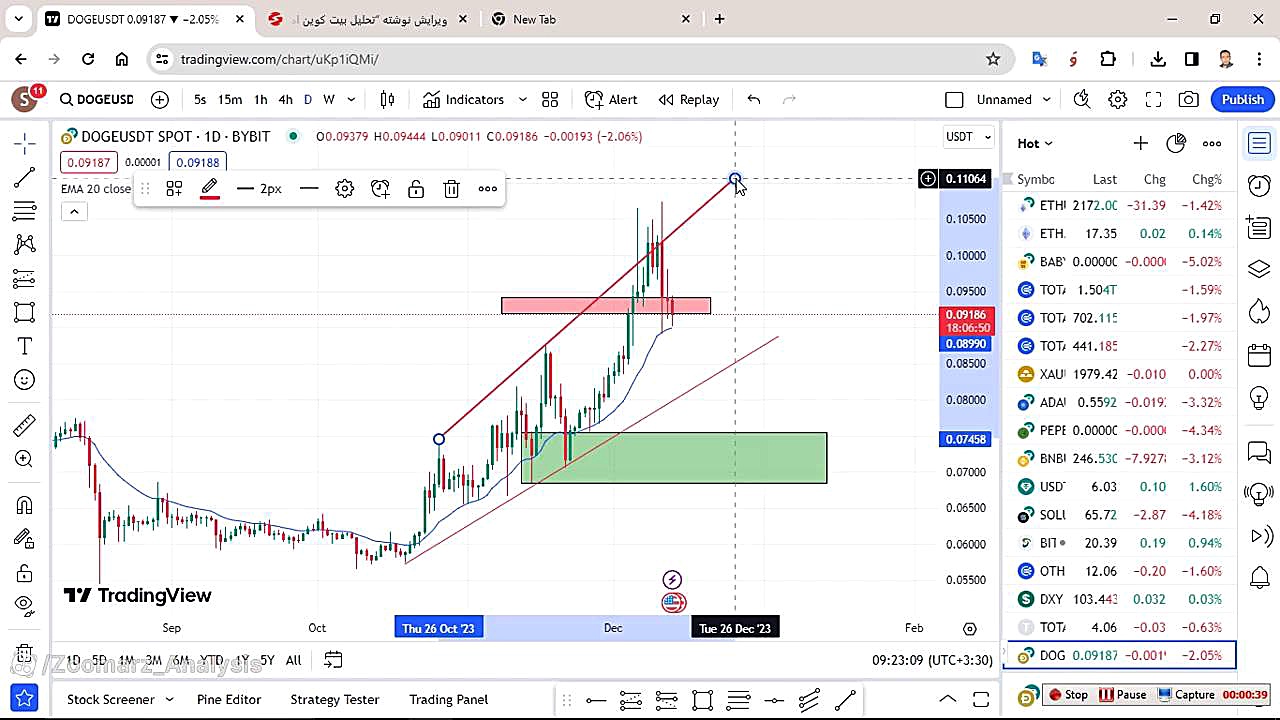Expand Indicators favorites dropdown arrow
Screen dimensions: 1280x720
(x=523, y=99)
